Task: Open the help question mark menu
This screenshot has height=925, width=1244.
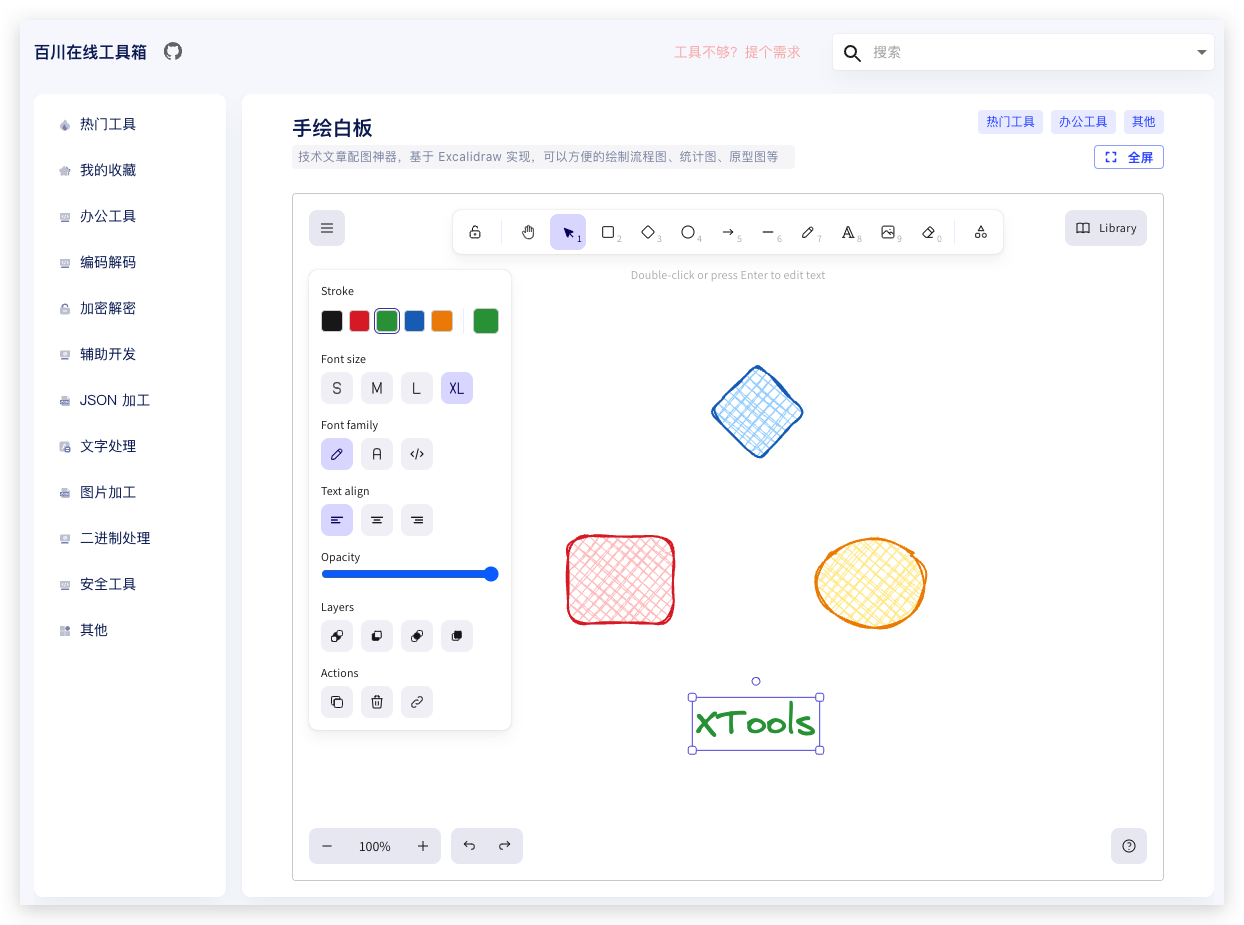Action: tap(1129, 846)
